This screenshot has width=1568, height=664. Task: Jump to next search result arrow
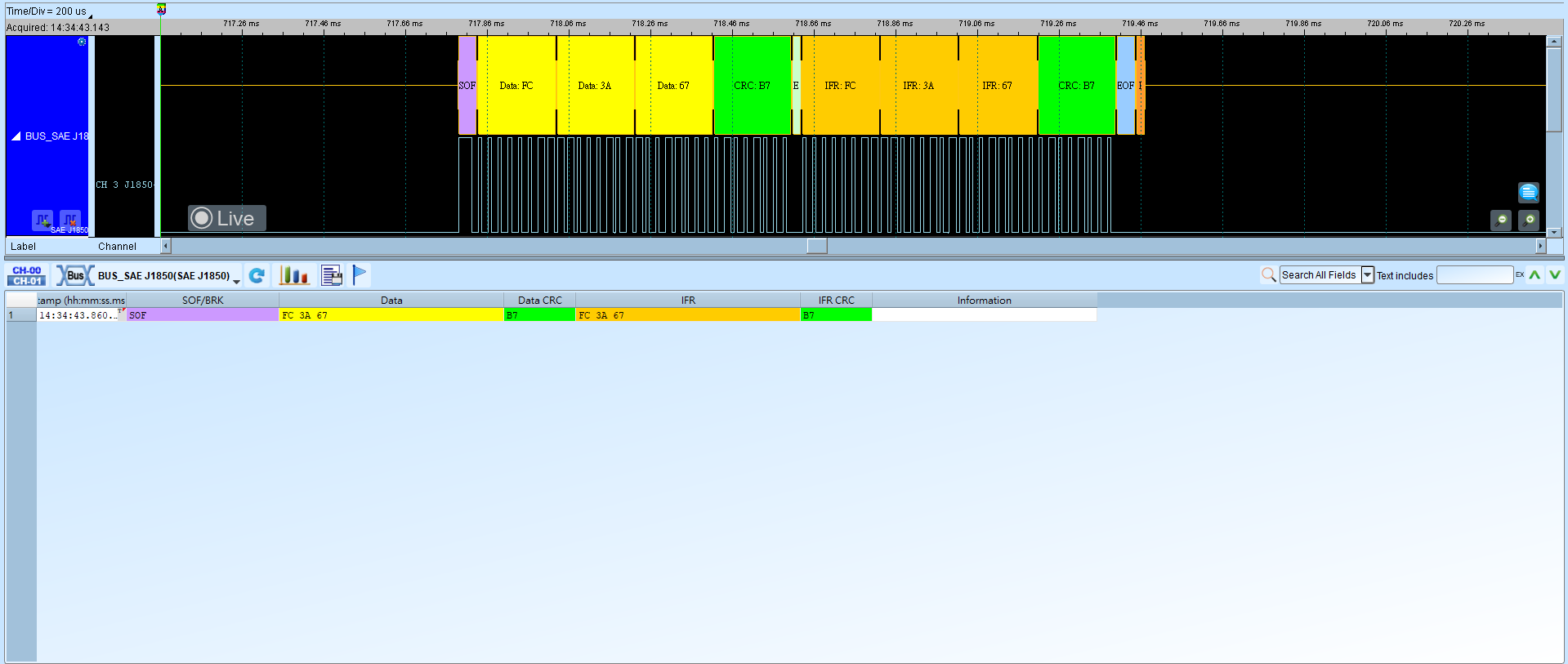pos(1555,275)
